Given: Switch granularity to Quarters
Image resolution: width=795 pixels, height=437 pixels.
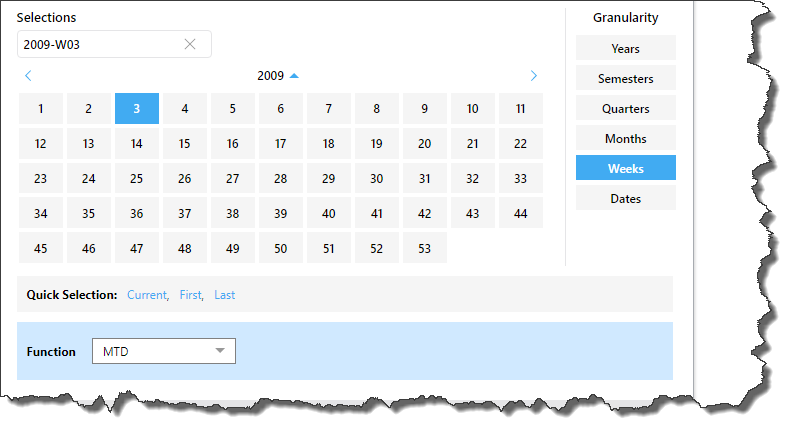Looking at the screenshot, I should click(x=625, y=108).
